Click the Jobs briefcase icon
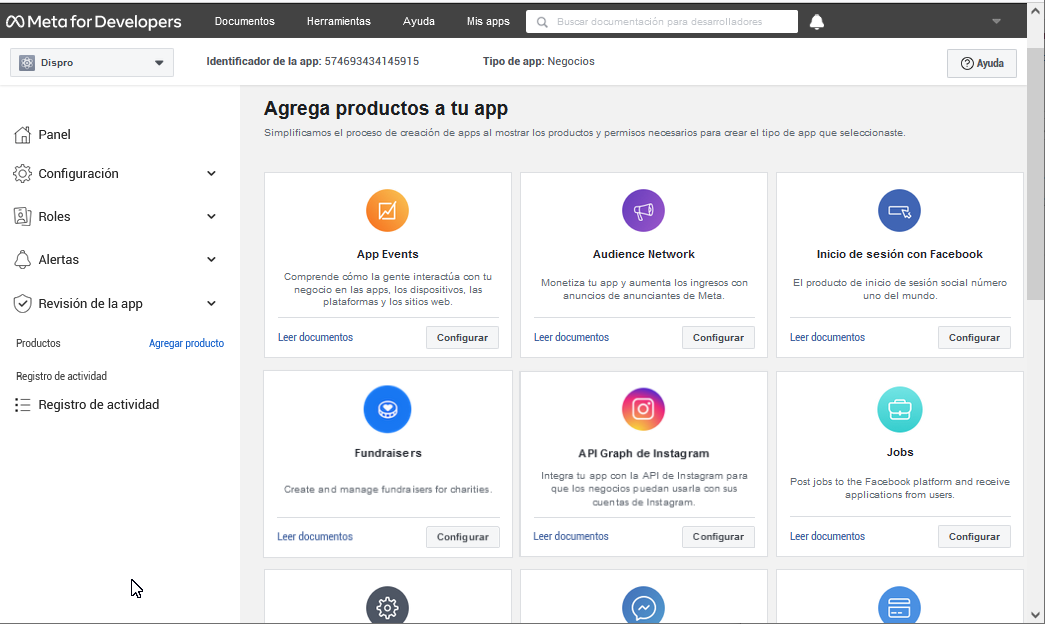 point(899,409)
